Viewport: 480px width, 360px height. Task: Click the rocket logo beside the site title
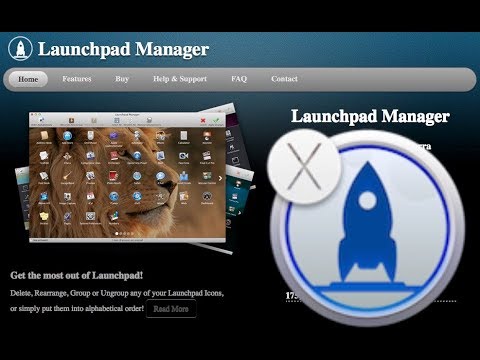coord(20,49)
